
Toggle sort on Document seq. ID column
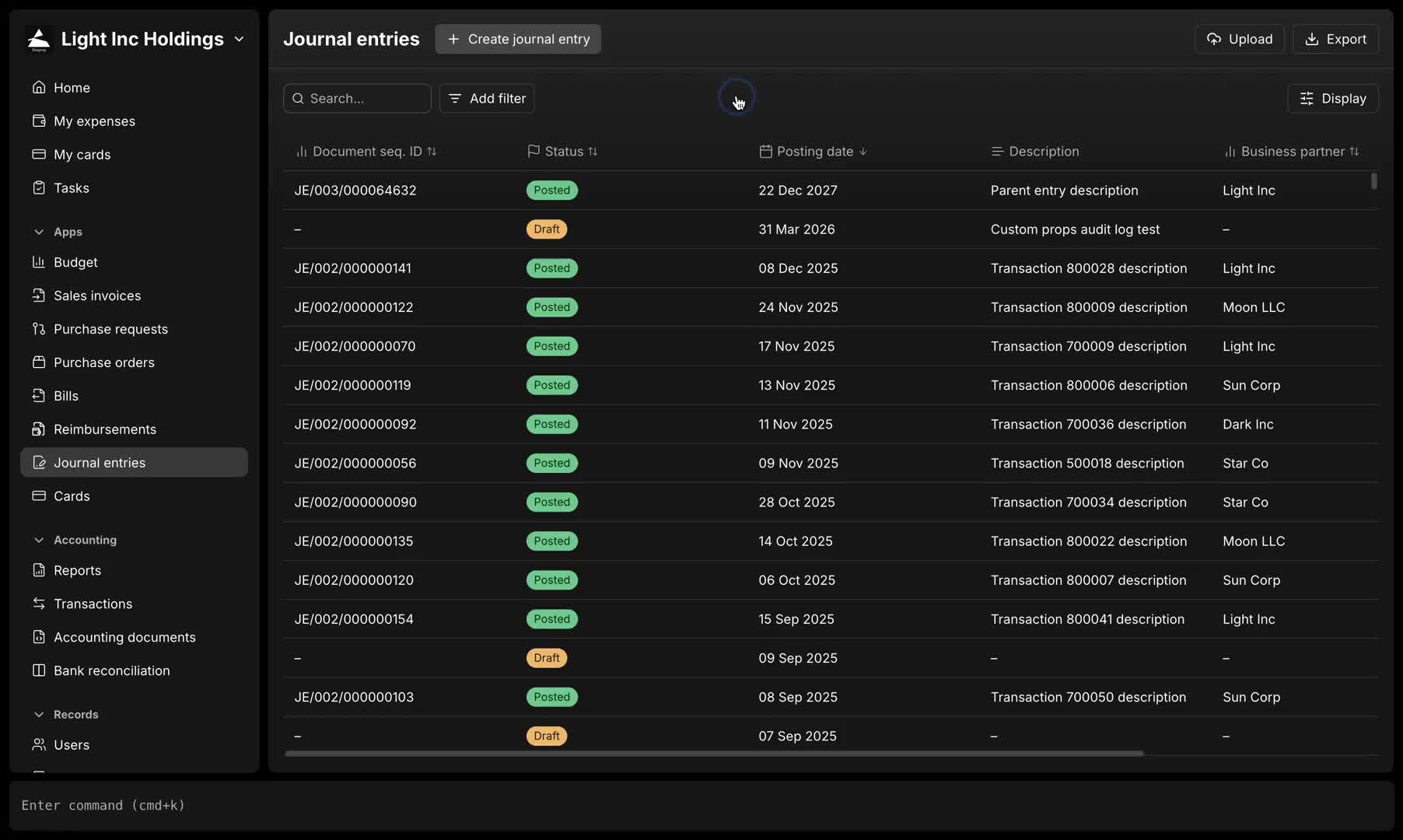[x=432, y=152]
